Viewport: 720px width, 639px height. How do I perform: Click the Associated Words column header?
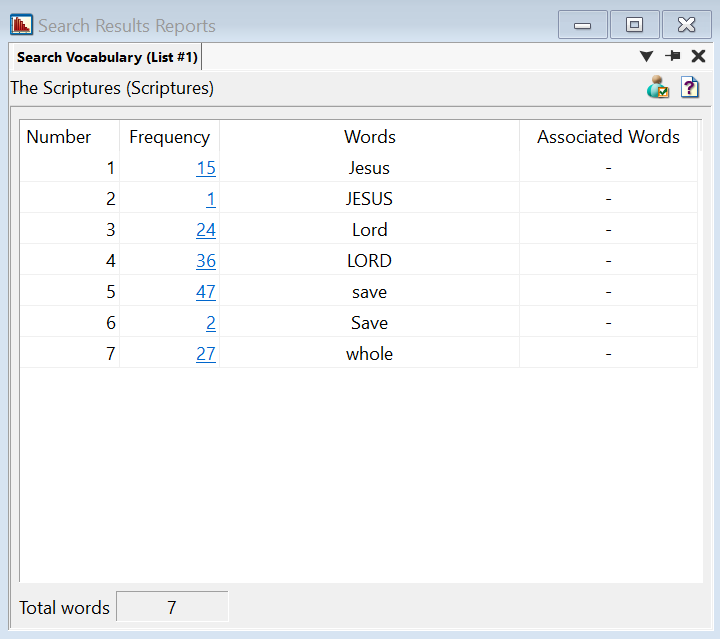click(x=608, y=137)
